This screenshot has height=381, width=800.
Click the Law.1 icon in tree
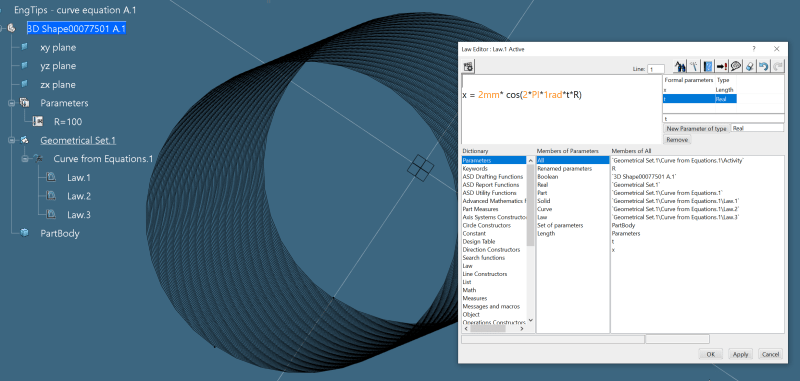51,177
